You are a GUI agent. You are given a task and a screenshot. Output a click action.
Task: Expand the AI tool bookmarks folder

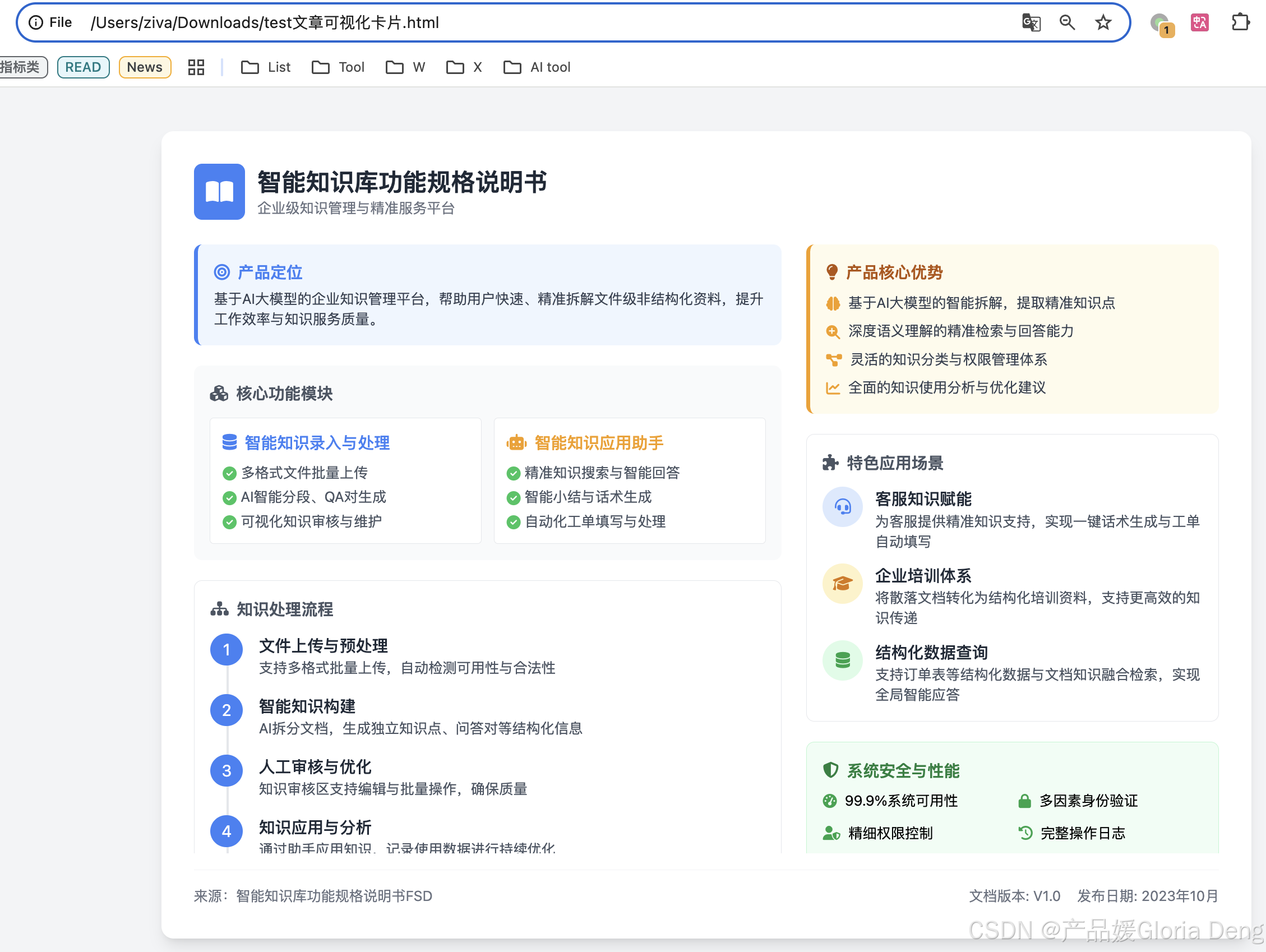(x=537, y=67)
